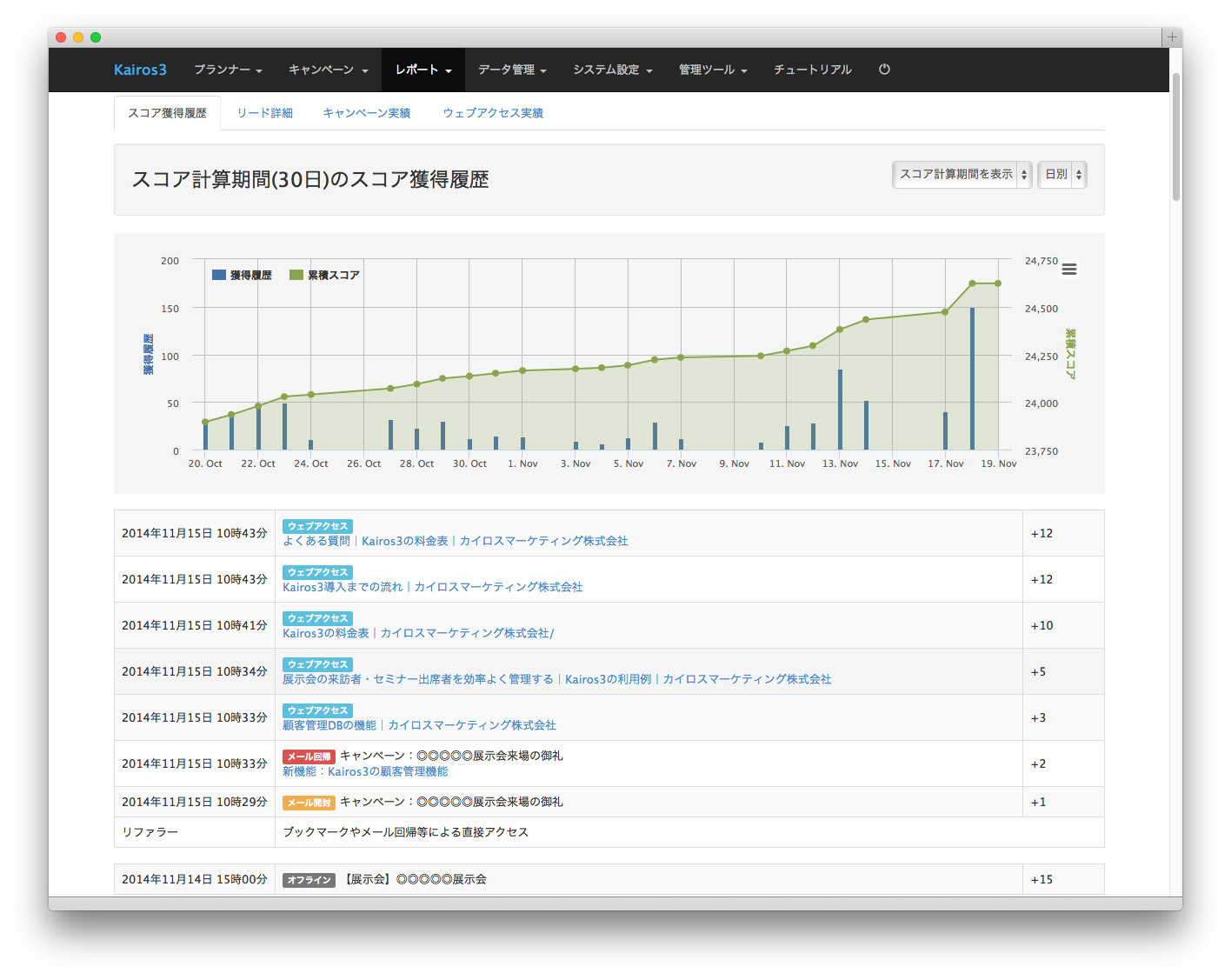
Task: Open the 展示会の来訪者・セミナー出席者 link
Action: (556, 679)
